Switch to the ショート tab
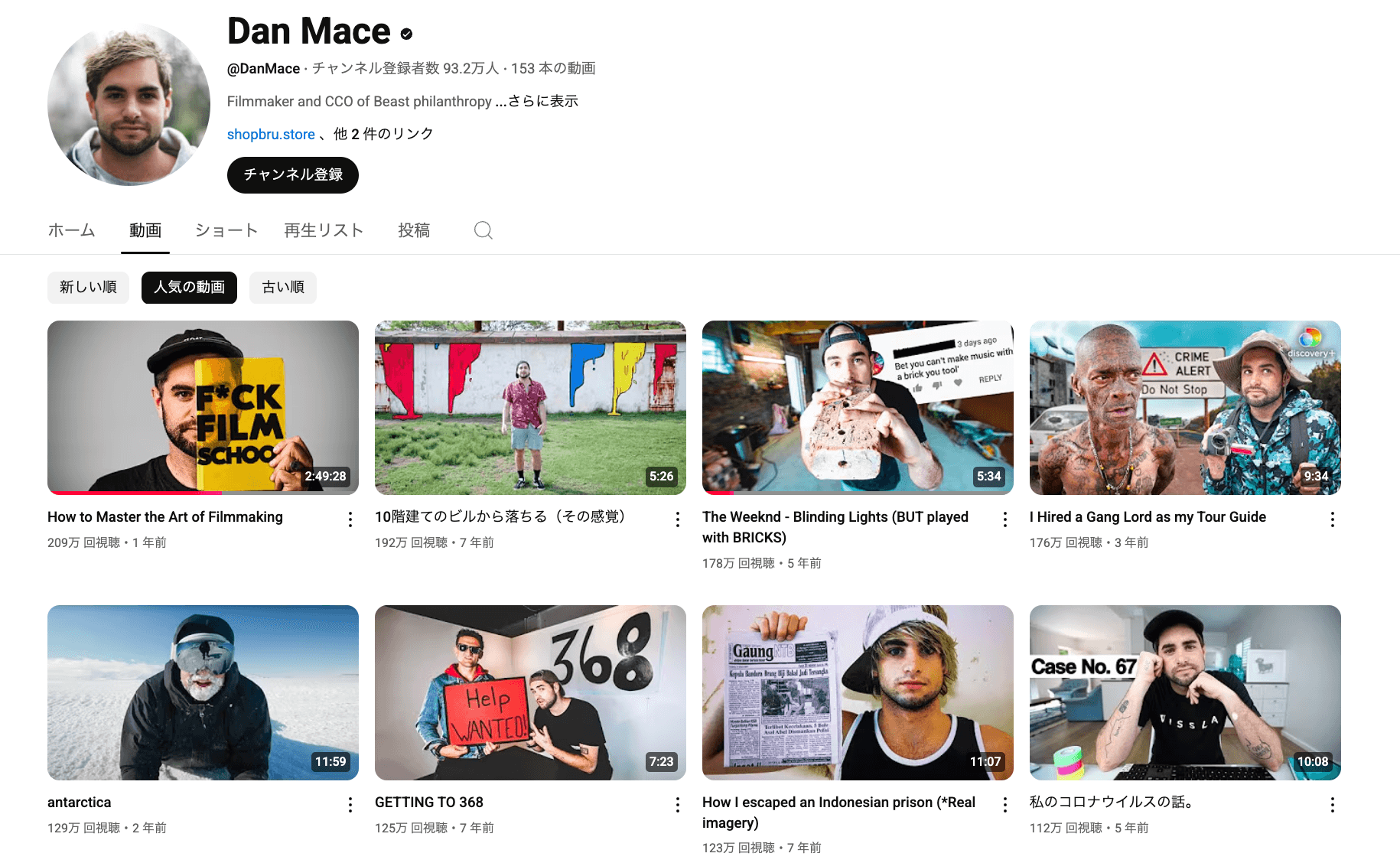Screen dimensions: 1400x863 [226, 230]
